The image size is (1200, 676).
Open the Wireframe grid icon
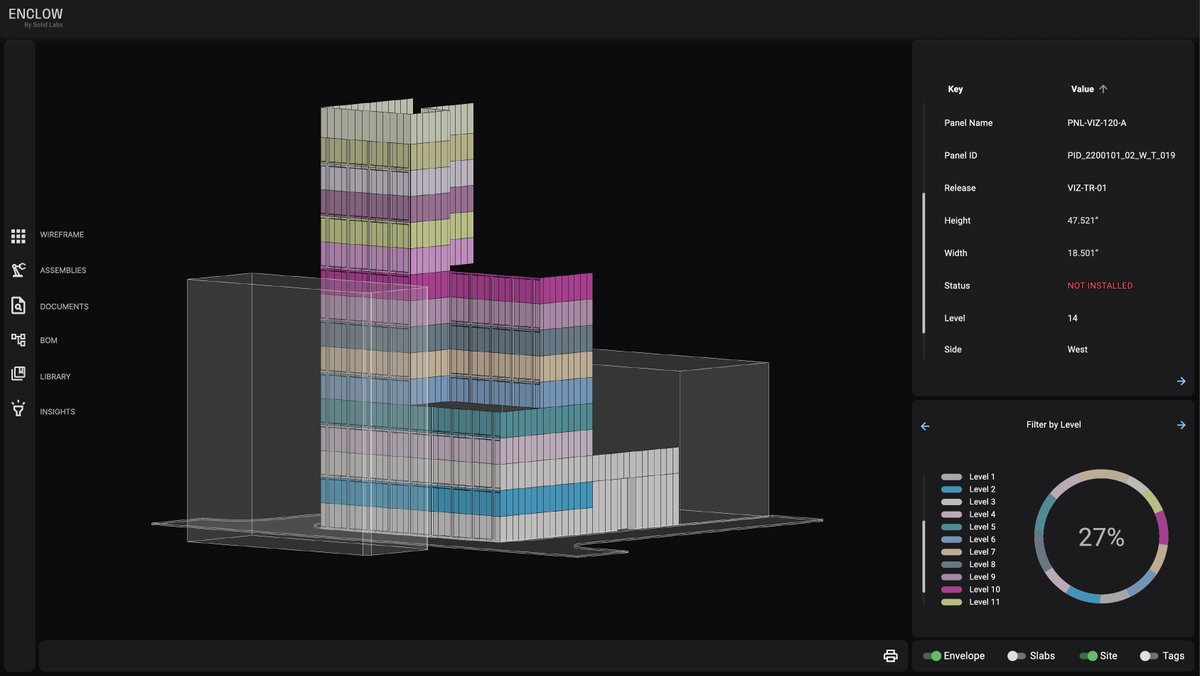click(18, 236)
